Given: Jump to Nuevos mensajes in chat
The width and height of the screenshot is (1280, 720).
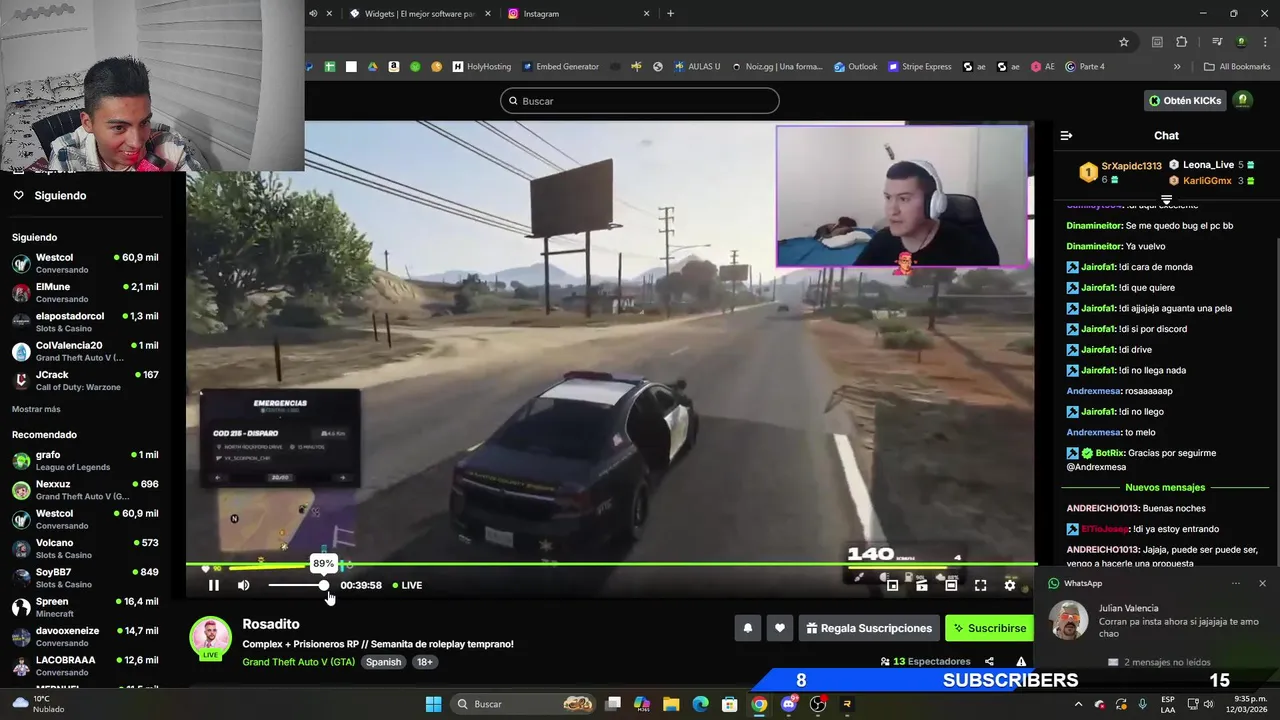Looking at the screenshot, I should click(x=1165, y=487).
